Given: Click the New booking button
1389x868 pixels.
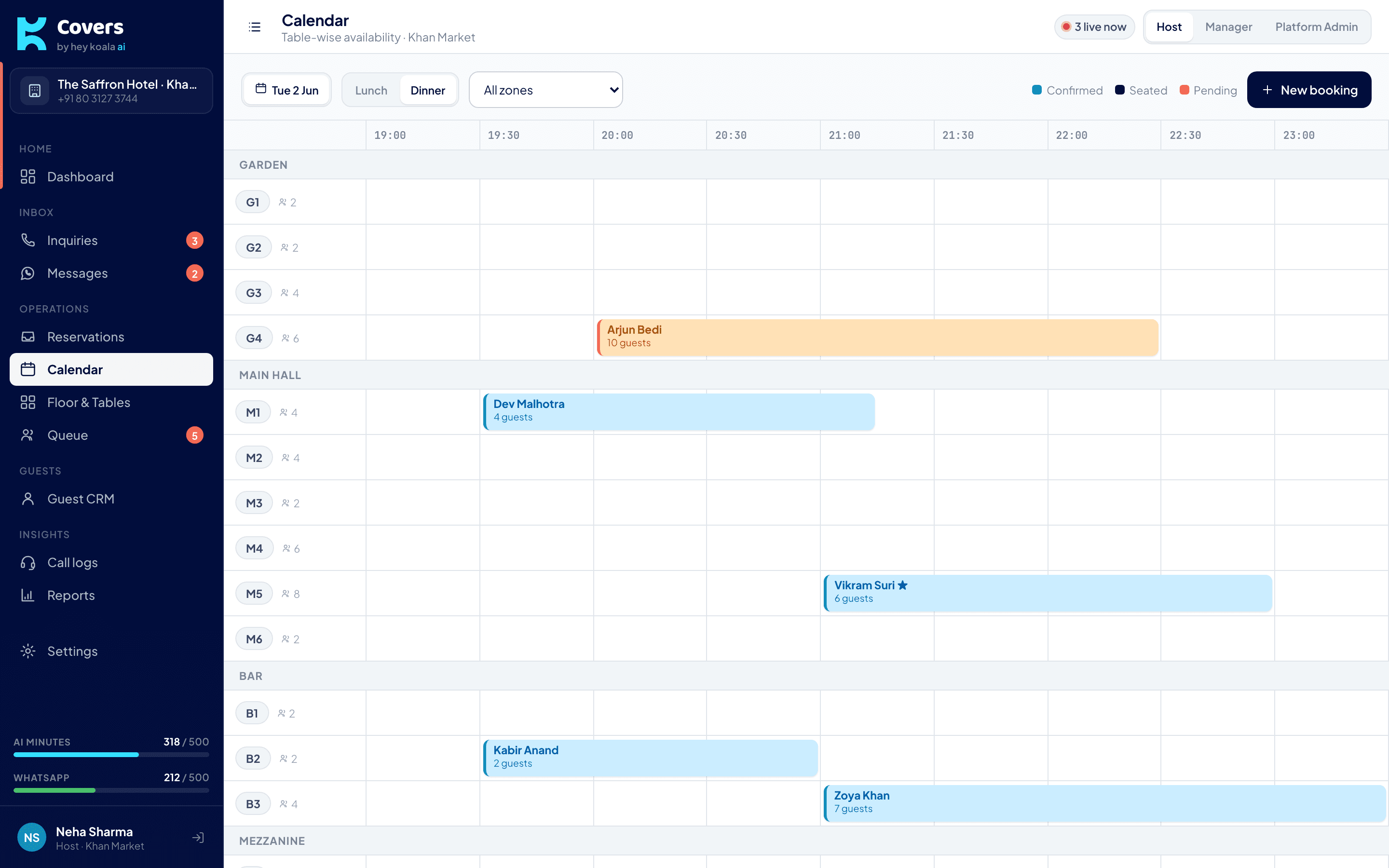Looking at the screenshot, I should [1308, 90].
